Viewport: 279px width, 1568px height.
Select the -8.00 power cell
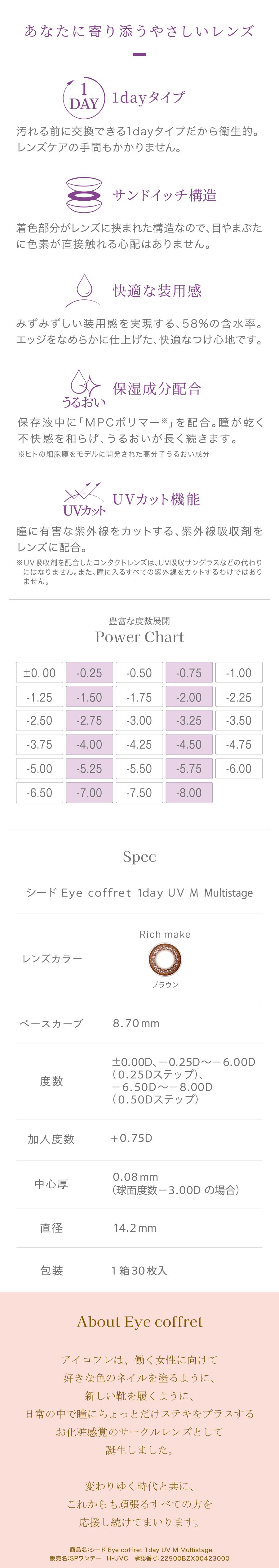(x=189, y=793)
